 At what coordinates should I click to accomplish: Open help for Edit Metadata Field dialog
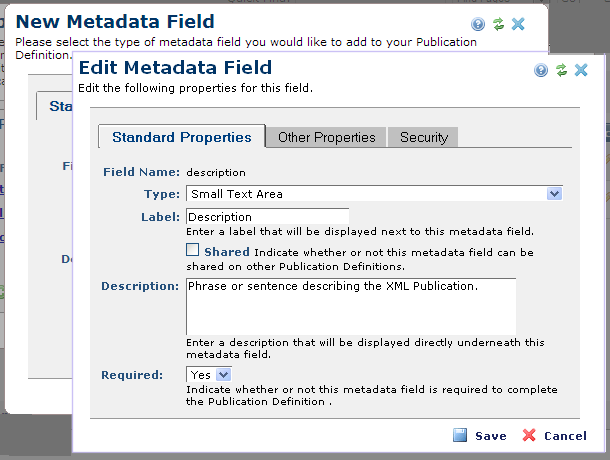point(541,70)
